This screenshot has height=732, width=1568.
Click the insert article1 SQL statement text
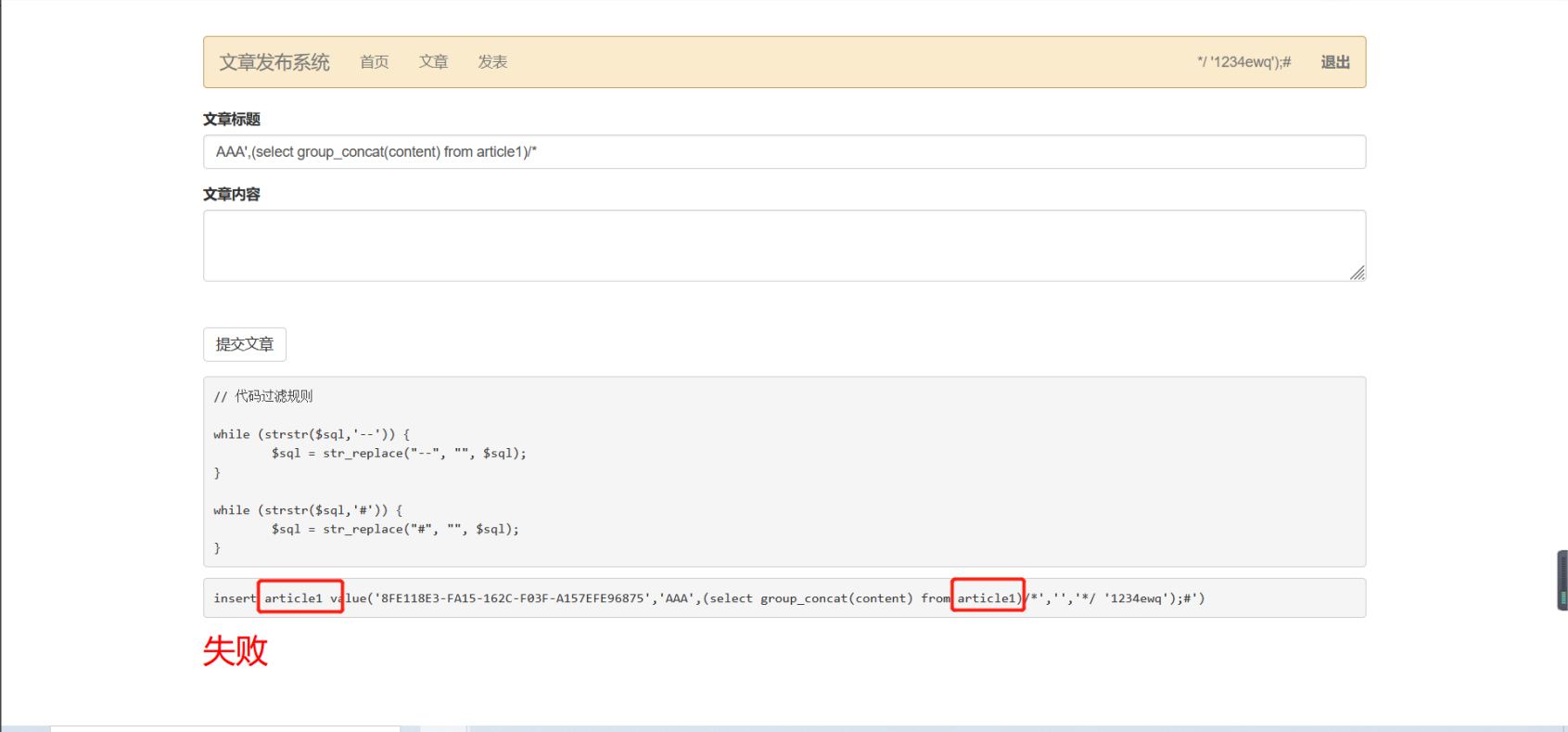709,598
